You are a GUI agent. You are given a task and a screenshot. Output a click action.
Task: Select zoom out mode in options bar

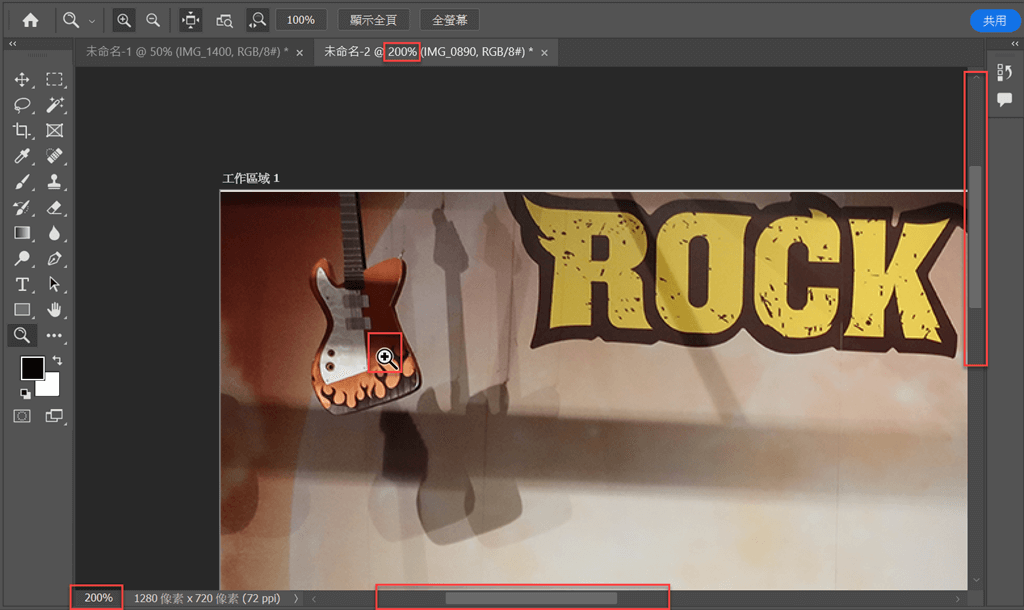pos(153,20)
